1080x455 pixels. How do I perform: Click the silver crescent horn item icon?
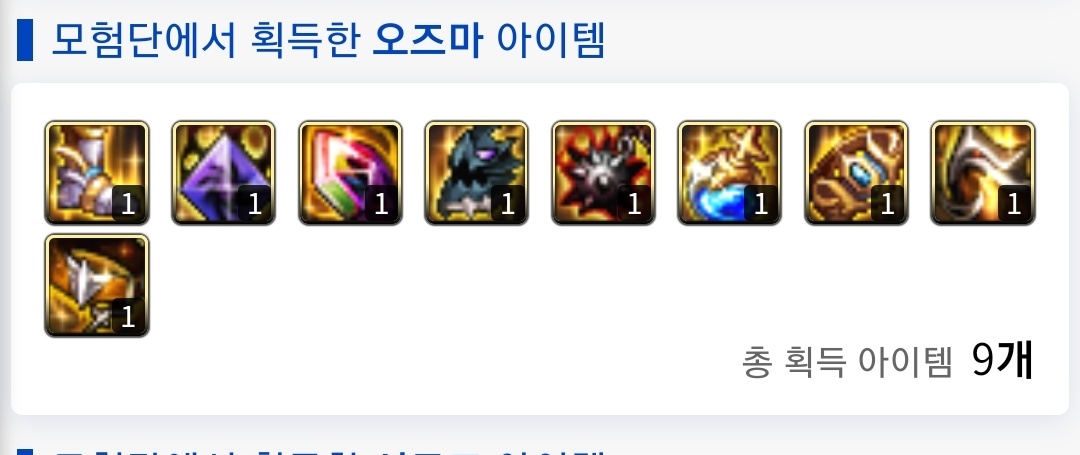[983, 173]
